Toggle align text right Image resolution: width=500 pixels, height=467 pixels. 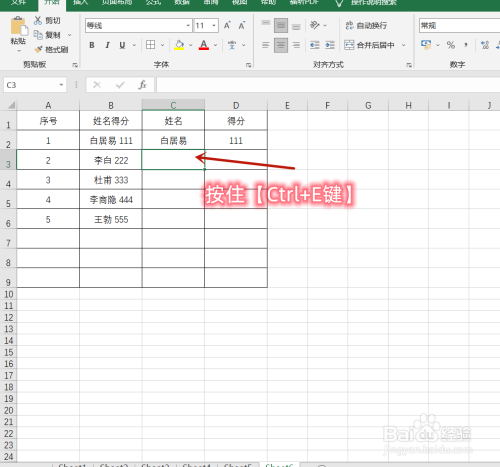[x=296, y=45]
